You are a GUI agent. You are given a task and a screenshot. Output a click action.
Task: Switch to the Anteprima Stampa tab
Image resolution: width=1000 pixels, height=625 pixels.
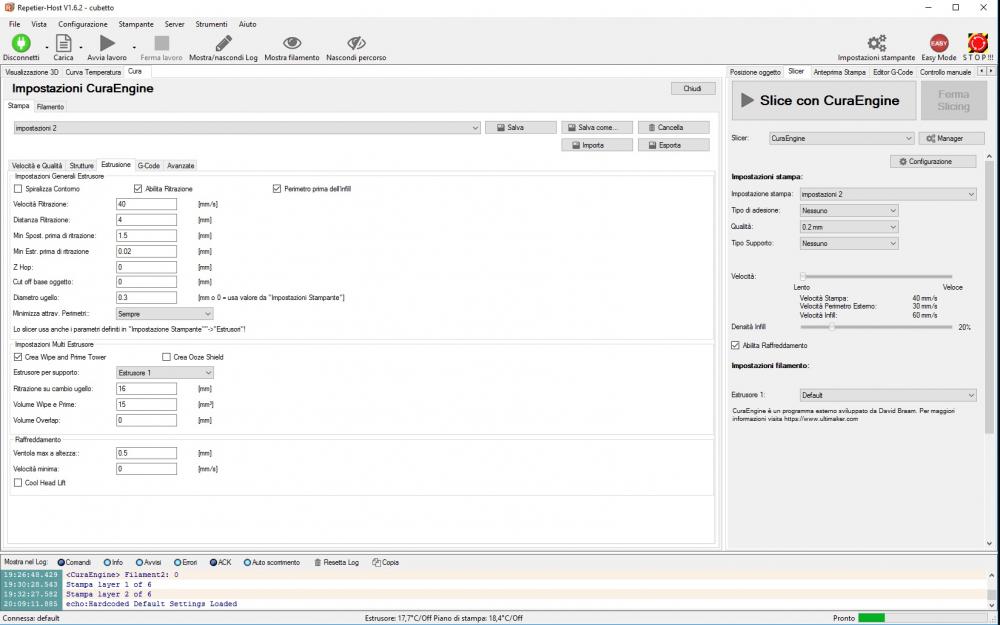pyautogui.click(x=839, y=72)
